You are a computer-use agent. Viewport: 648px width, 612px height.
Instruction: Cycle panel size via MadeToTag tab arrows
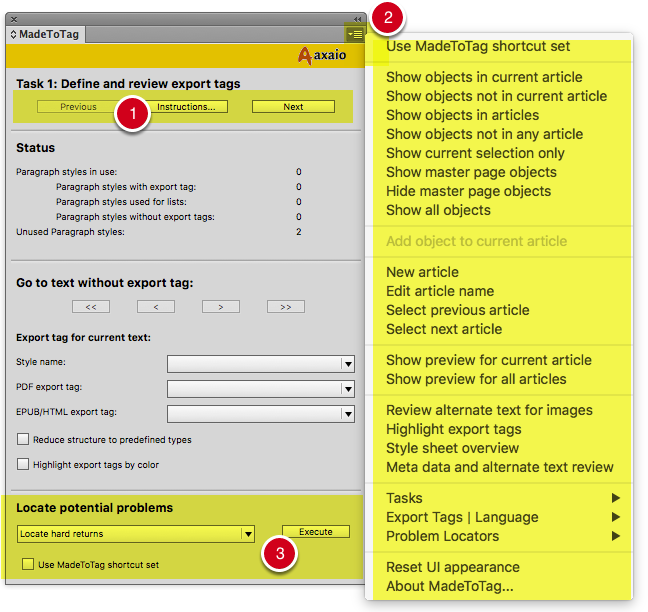coord(14,34)
